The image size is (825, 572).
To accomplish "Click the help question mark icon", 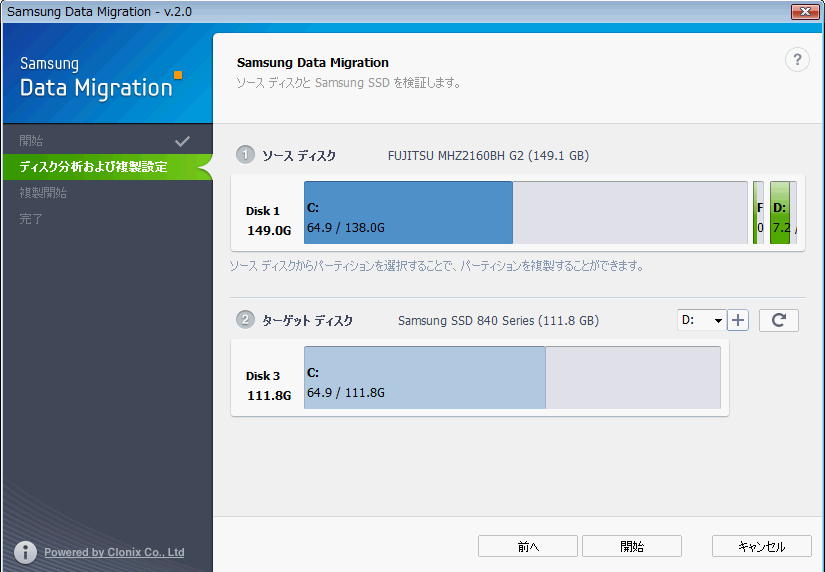I will (x=796, y=60).
